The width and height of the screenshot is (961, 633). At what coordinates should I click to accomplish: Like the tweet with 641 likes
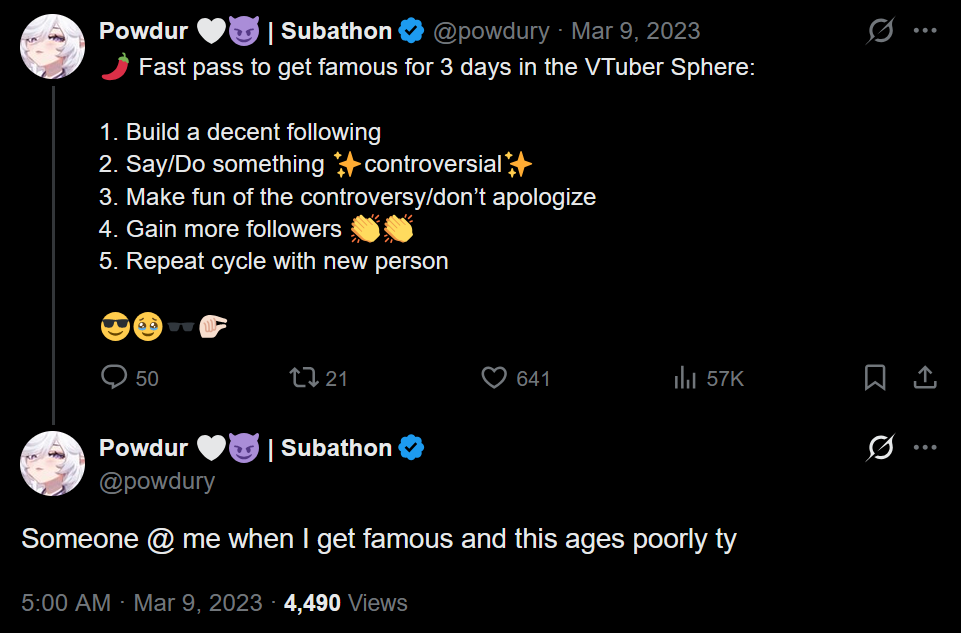coord(495,377)
